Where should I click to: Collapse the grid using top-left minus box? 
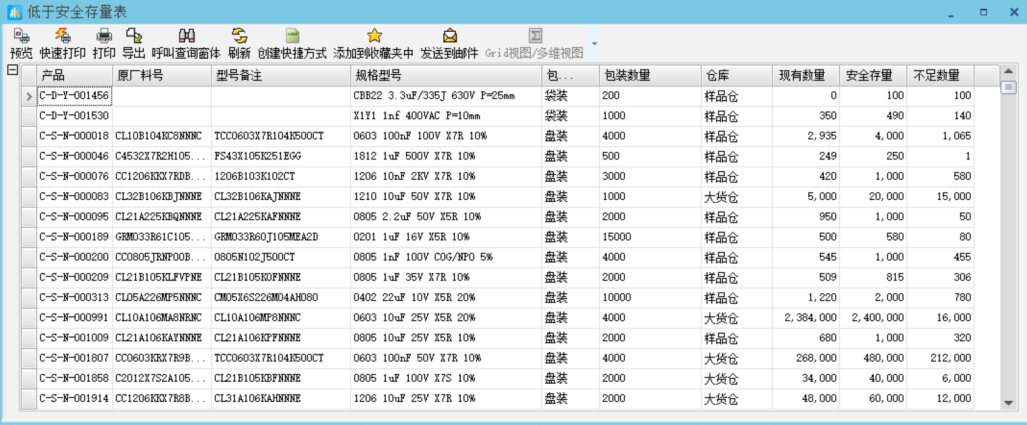click(12, 70)
